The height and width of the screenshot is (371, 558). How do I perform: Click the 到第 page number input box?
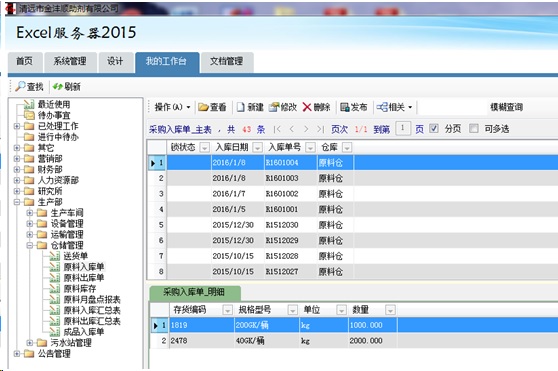[x=403, y=128]
